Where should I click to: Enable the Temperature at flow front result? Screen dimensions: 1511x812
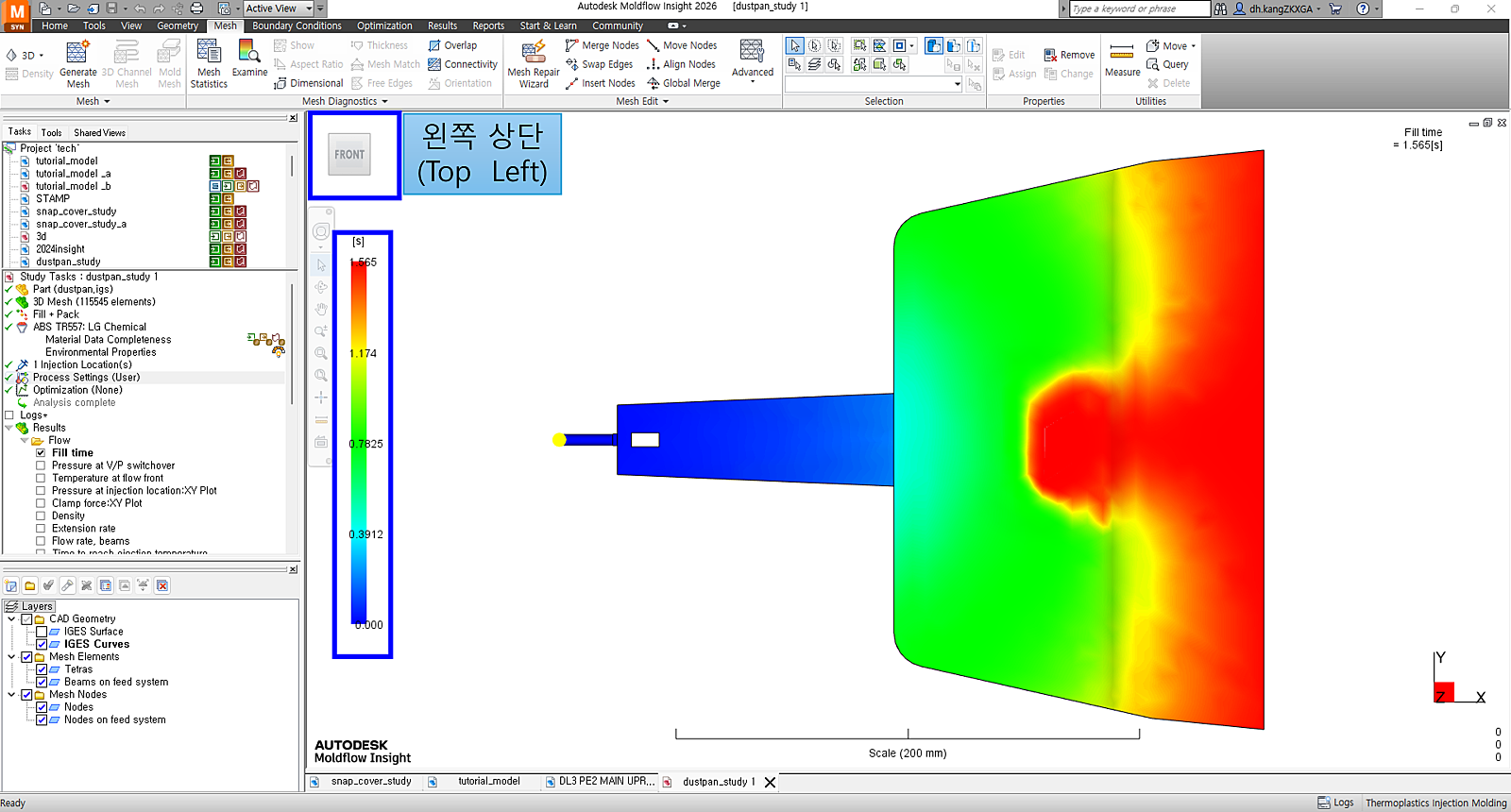pos(41,479)
